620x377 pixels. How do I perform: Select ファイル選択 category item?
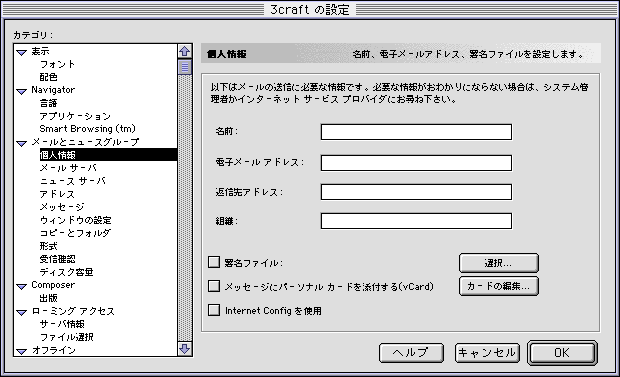pyautogui.click(x=66, y=337)
